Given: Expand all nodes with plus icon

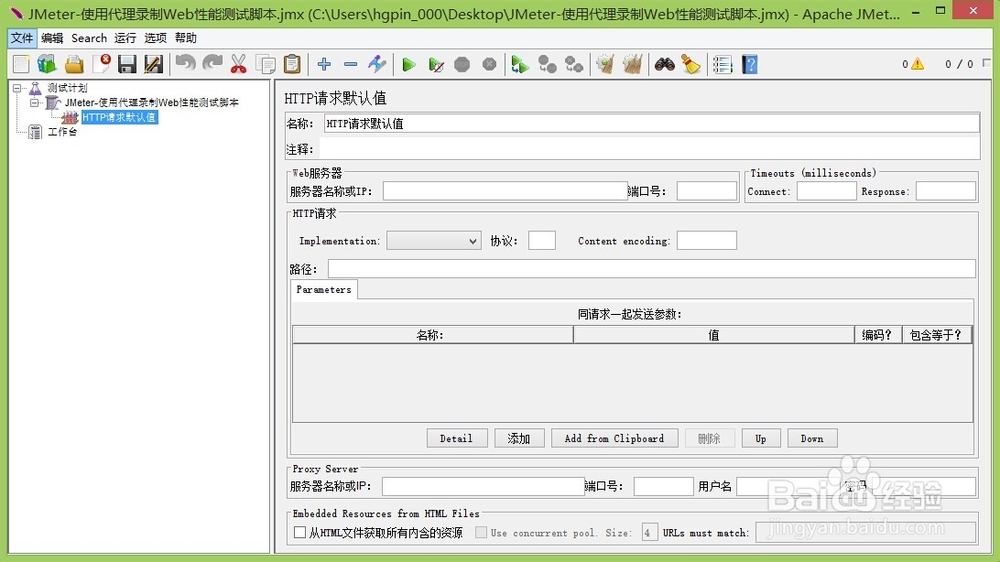Looking at the screenshot, I should point(324,64).
